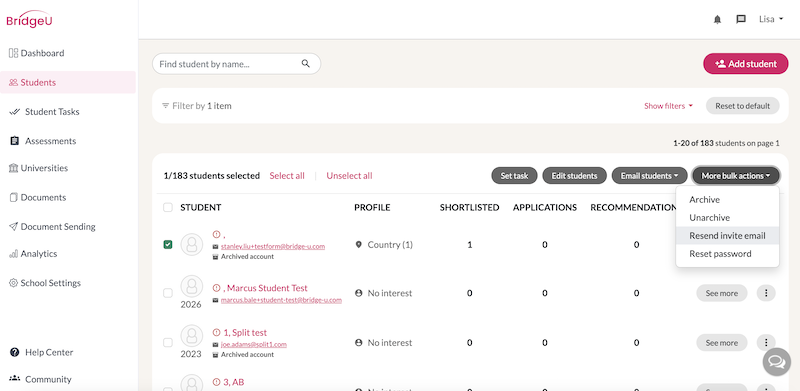The width and height of the screenshot is (800, 391).
Task: Click the avatar for stanley.liu student
Action: point(191,245)
